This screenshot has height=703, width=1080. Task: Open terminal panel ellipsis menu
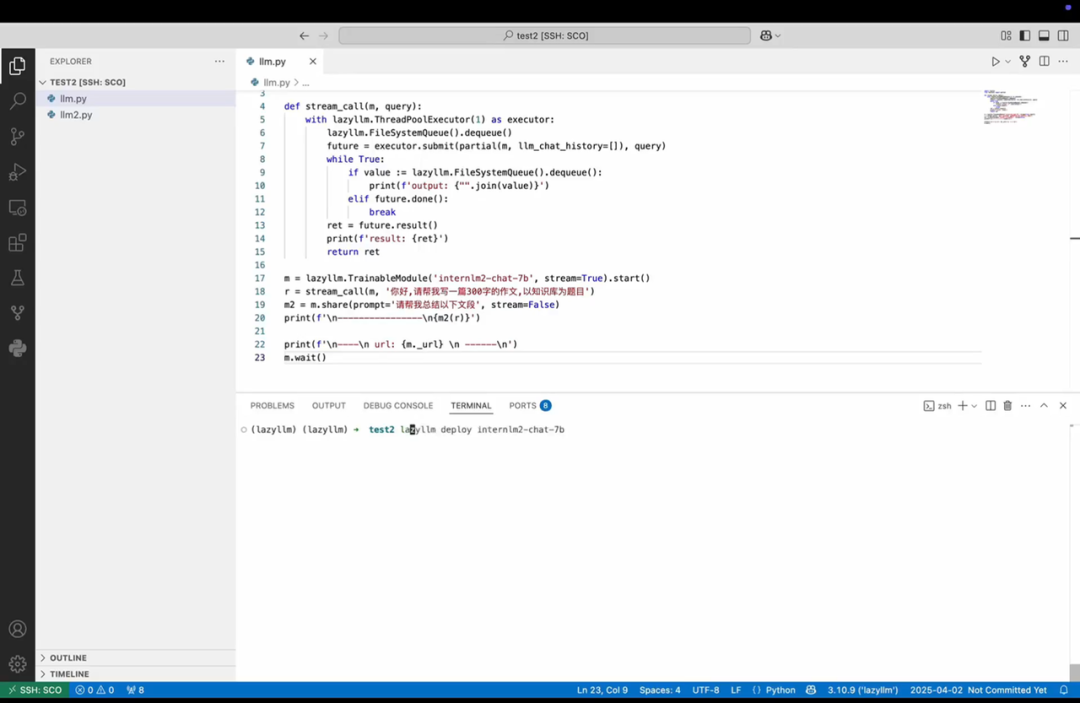coord(1026,406)
